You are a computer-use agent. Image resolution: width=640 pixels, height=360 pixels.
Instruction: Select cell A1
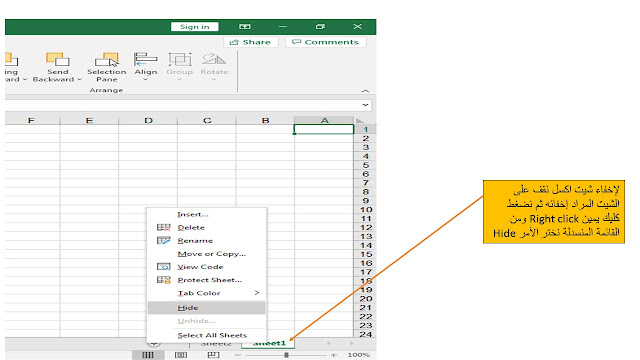tap(324, 129)
